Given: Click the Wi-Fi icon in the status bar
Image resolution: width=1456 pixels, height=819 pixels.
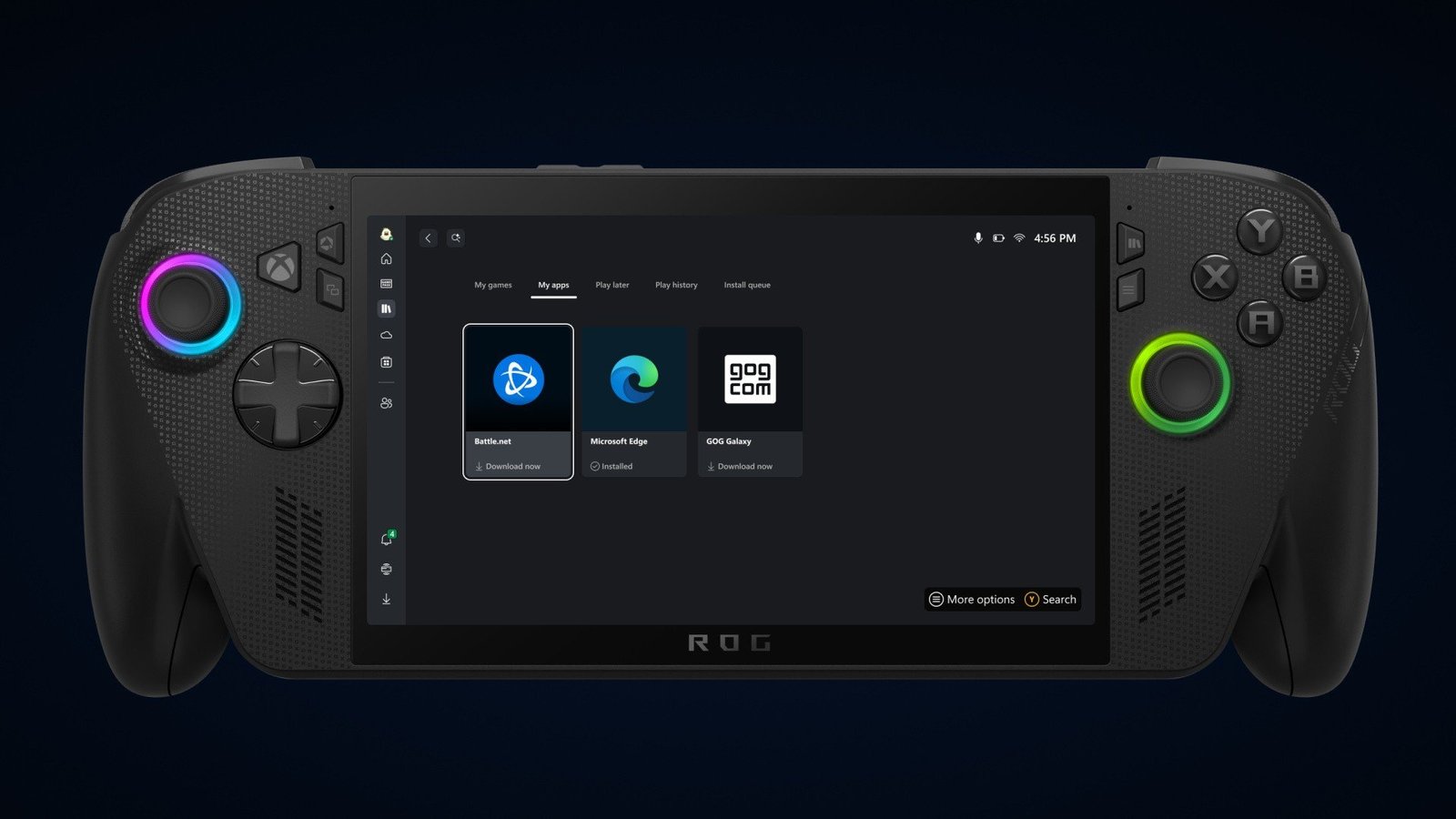Looking at the screenshot, I should pos(1017,238).
